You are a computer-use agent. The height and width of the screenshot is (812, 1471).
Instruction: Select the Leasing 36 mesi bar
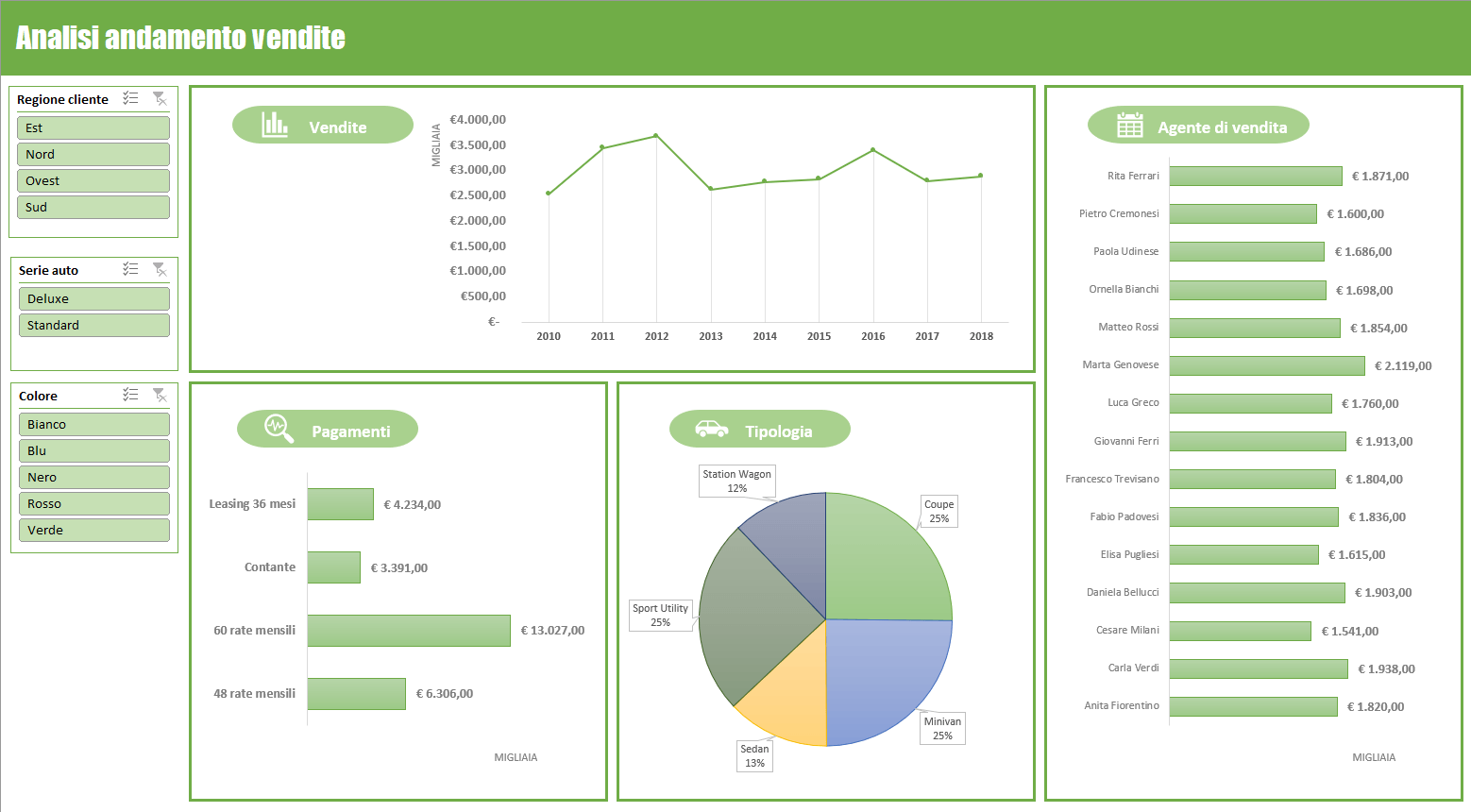pos(340,504)
